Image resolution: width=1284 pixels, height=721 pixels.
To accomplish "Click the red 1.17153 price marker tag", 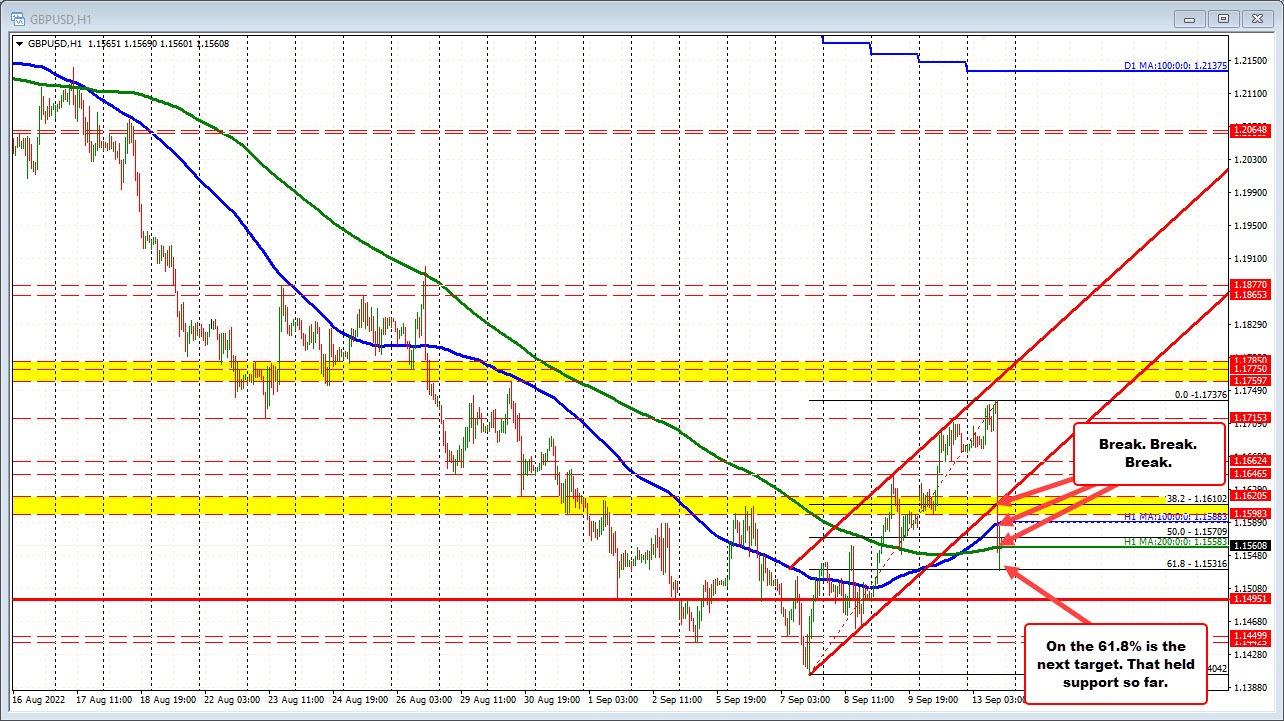I will click(1250, 417).
